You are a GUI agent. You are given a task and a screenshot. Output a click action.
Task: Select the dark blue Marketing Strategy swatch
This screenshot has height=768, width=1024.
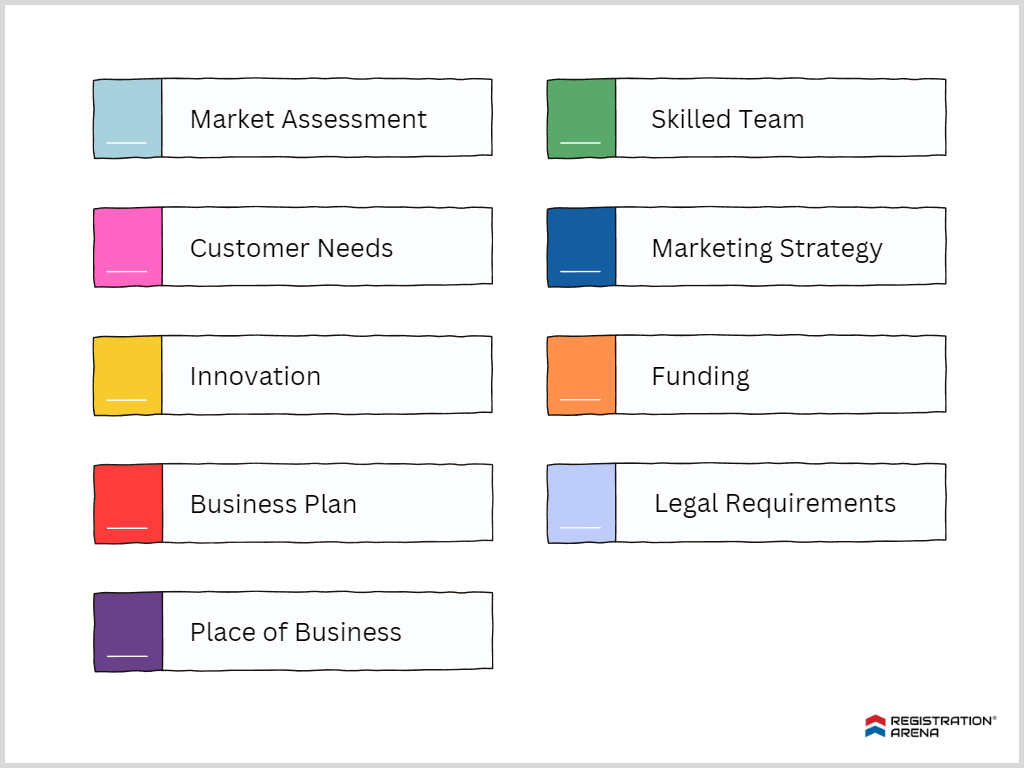[581, 247]
